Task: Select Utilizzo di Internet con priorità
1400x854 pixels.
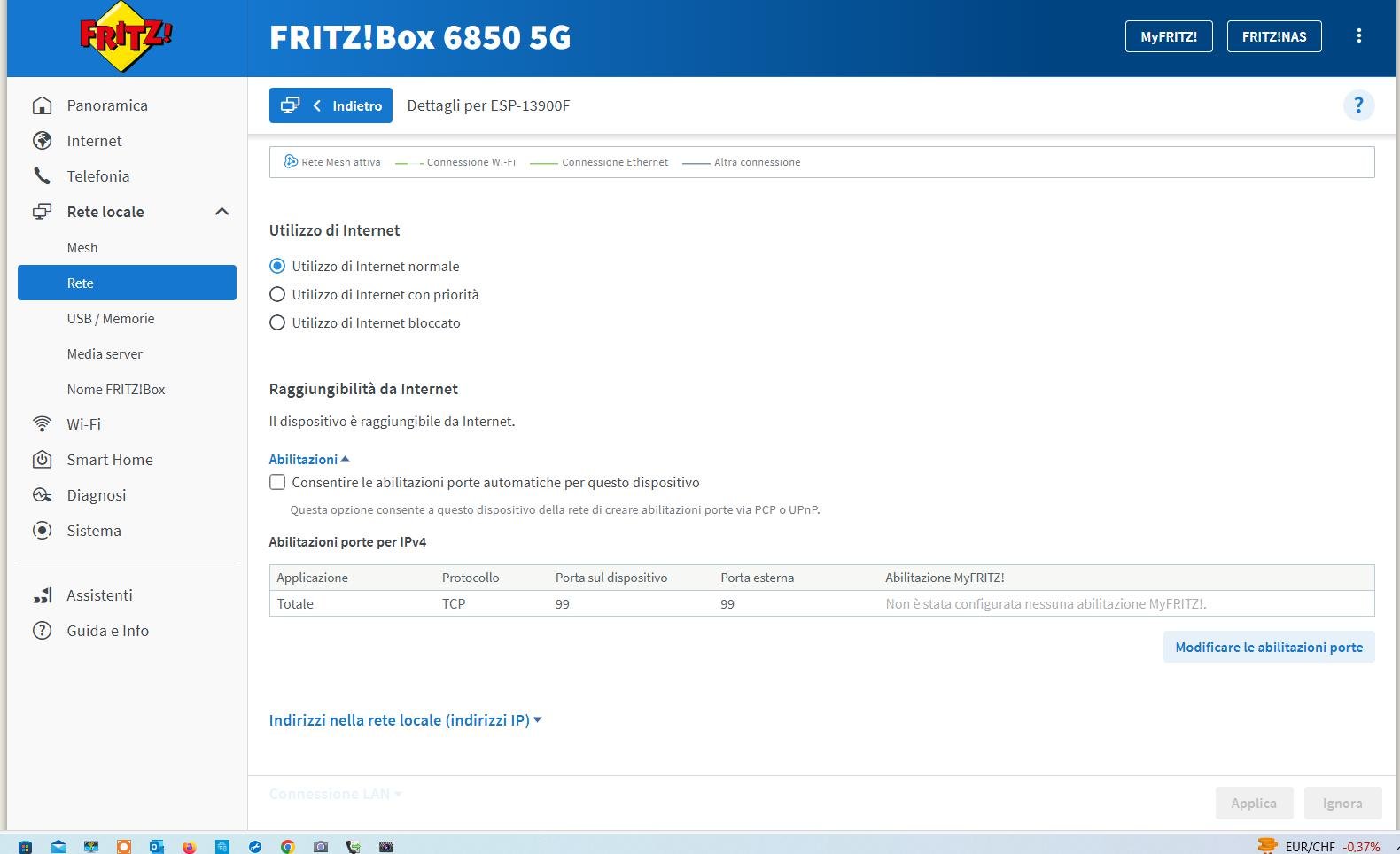Action: 277,295
